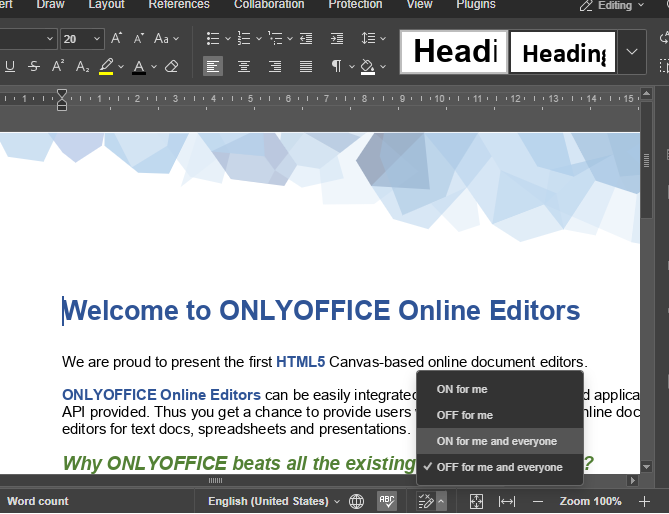
Task: Toggle subscript formatting
Action: pos(82,67)
